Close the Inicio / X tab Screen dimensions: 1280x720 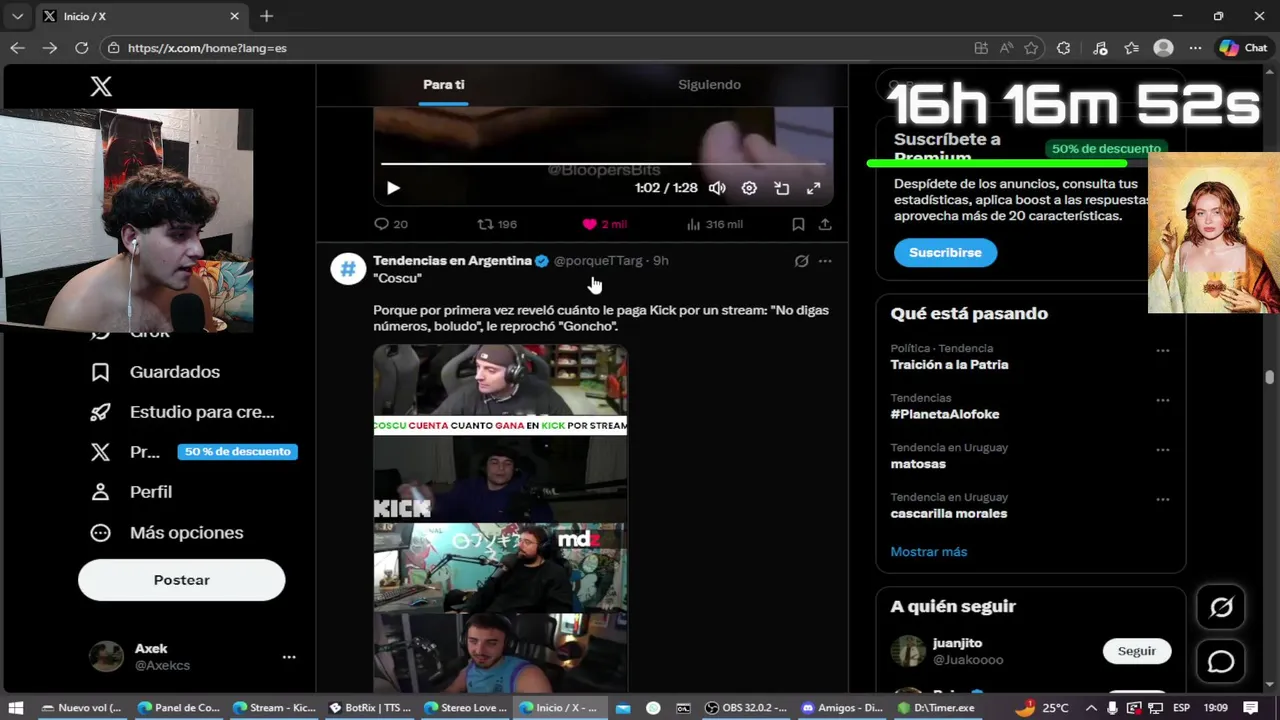[x=235, y=16]
